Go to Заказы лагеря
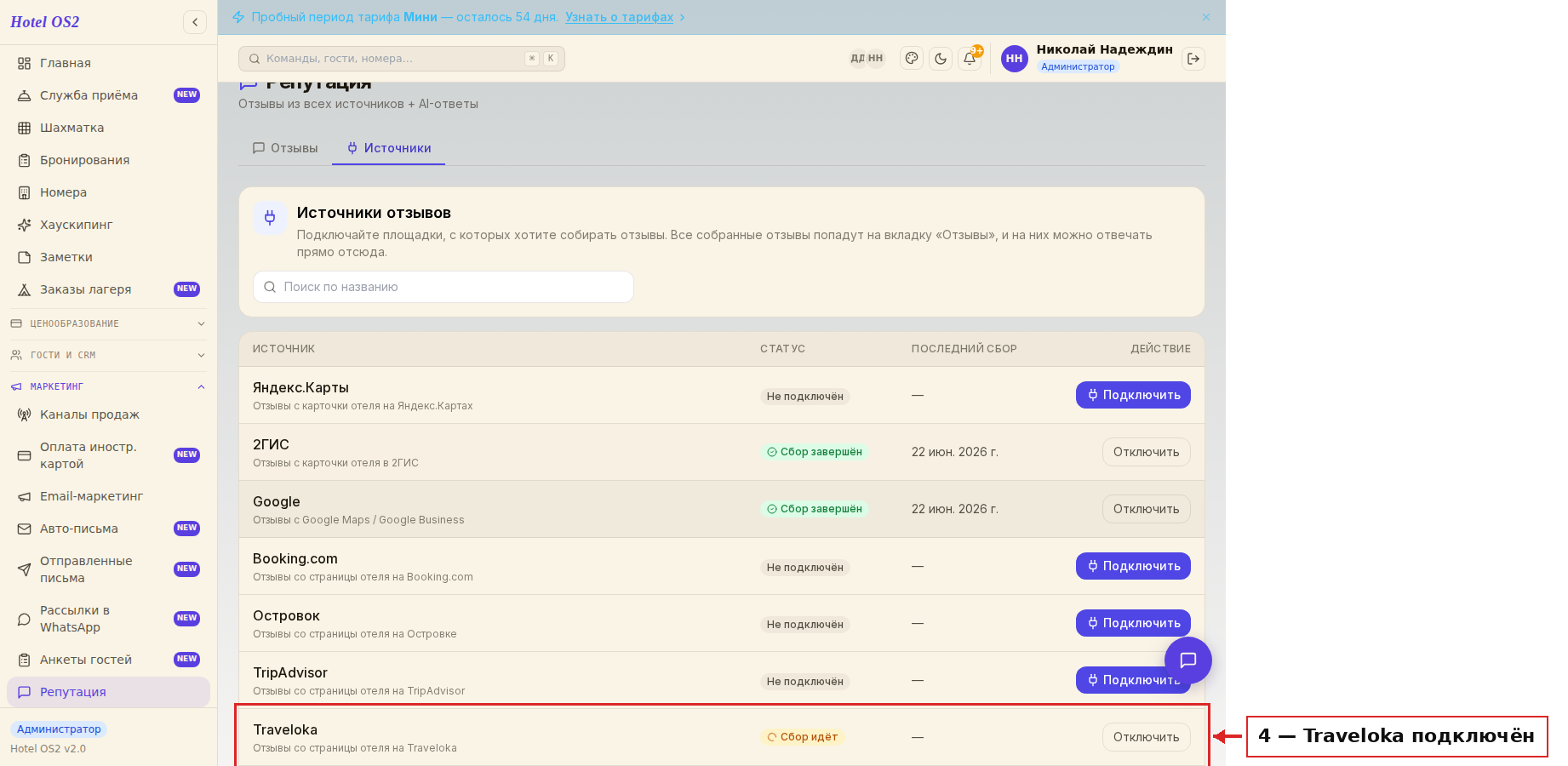Viewport: 1568px width, 766px height. point(108,289)
